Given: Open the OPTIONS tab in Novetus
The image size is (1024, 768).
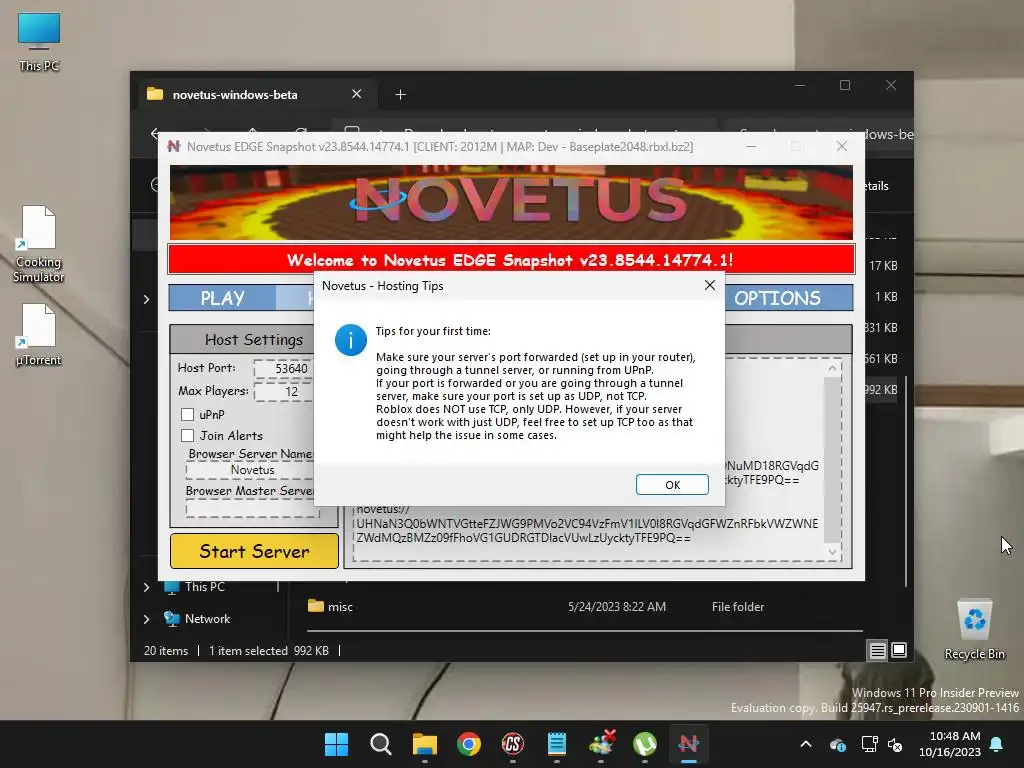Looking at the screenshot, I should pyautogui.click(x=777, y=298).
